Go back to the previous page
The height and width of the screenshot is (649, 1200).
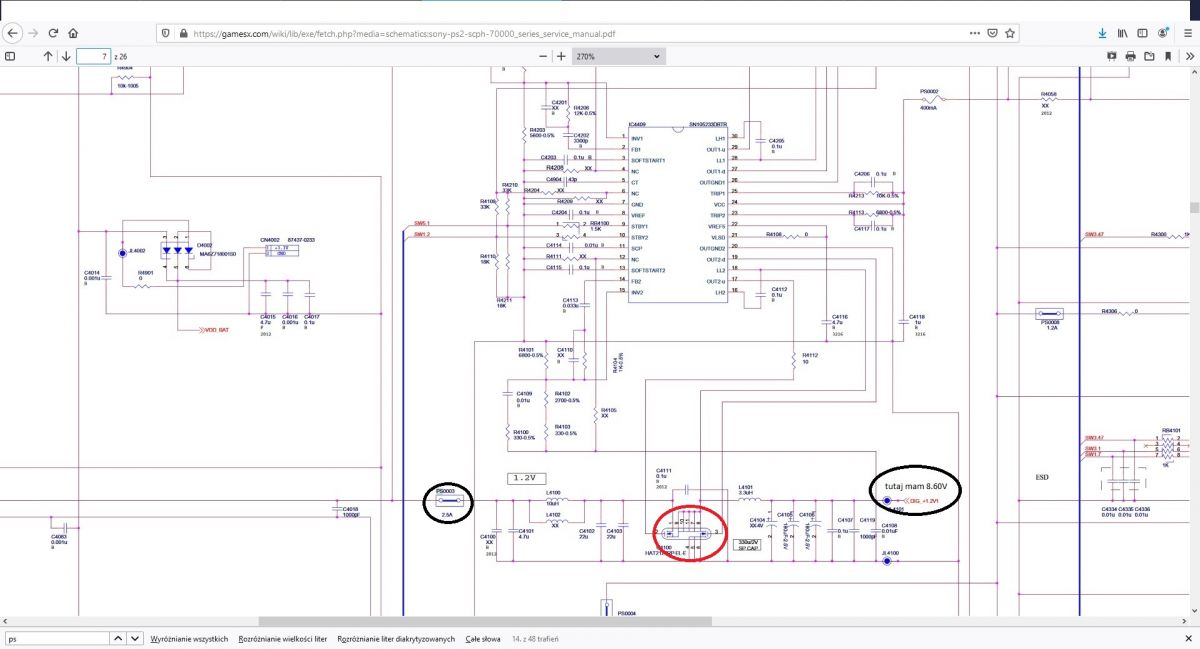tap(14, 33)
